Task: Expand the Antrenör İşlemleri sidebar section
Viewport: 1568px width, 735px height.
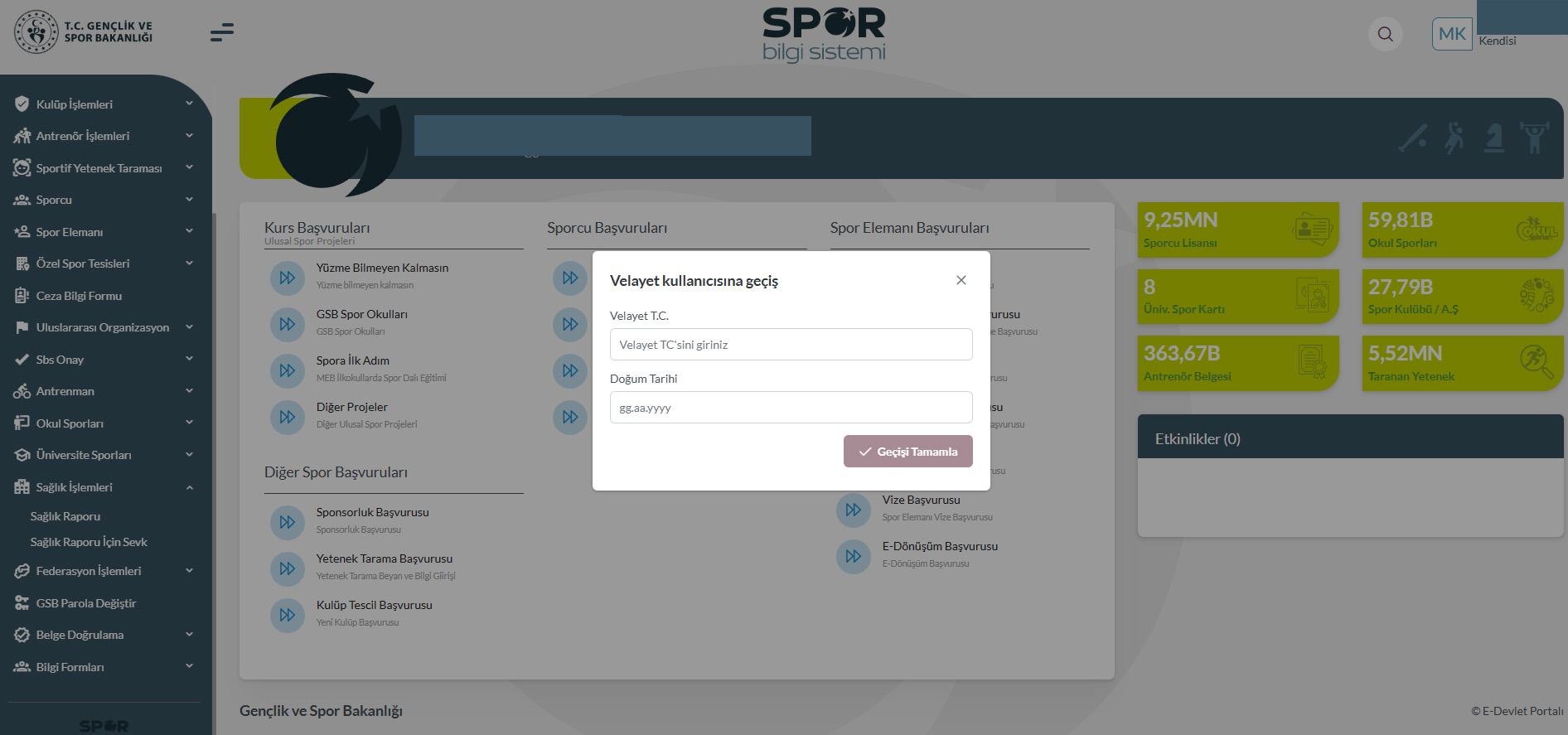Action: tap(104, 136)
